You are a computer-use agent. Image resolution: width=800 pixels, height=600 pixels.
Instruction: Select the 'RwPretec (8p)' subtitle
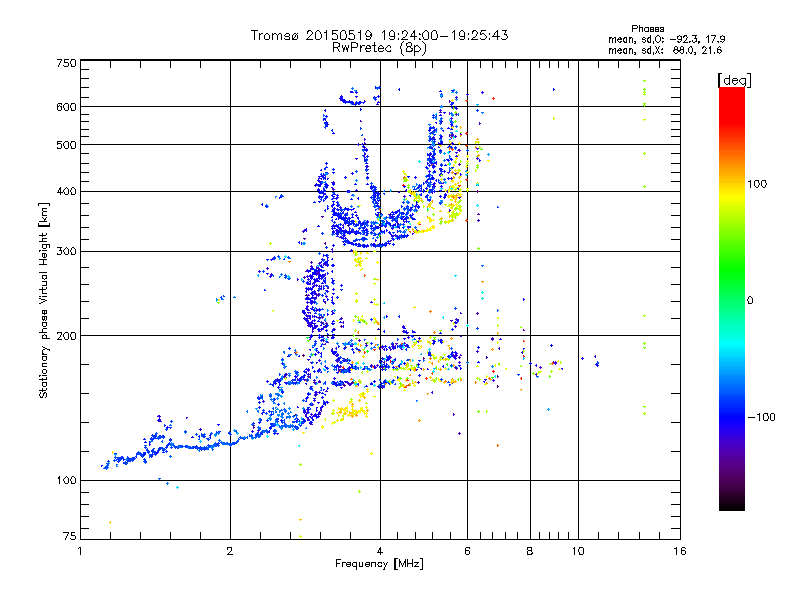pyautogui.click(x=379, y=48)
